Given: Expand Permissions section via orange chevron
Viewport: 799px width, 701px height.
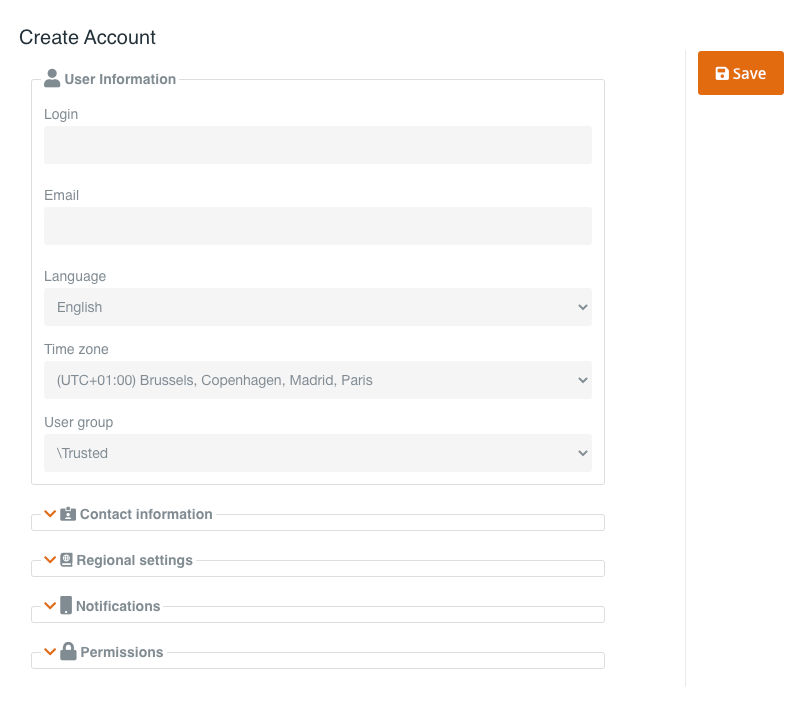Looking at the screenshot, I should click(x=50, y=652).
